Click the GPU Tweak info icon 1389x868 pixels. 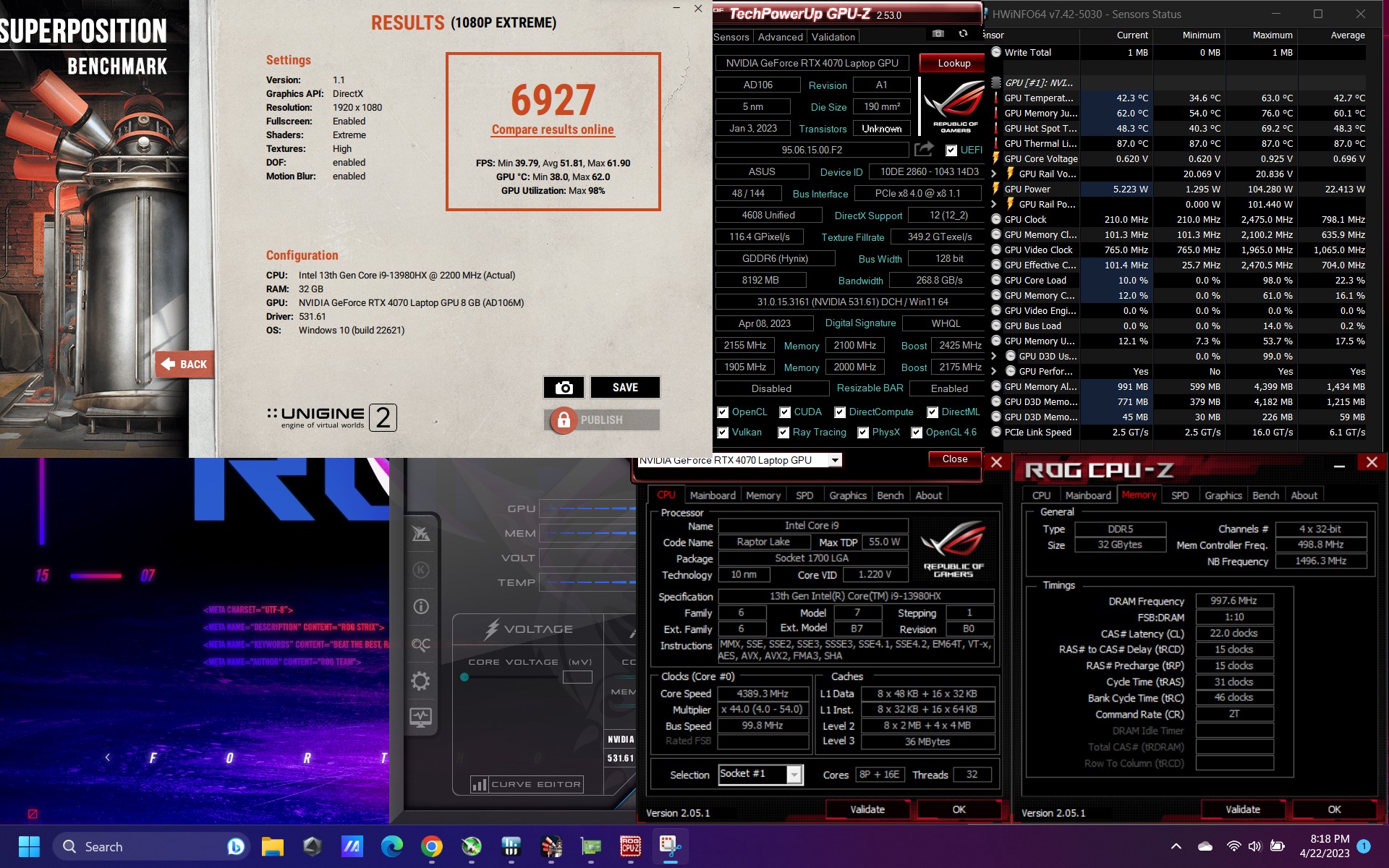pyautogui.click(x=421, y=607)
